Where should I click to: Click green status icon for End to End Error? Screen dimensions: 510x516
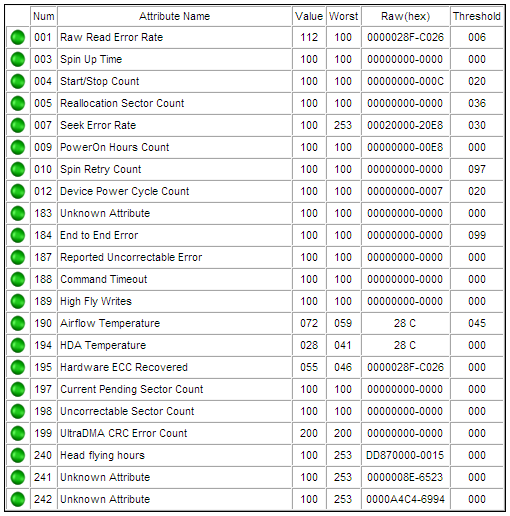[18, 235]
